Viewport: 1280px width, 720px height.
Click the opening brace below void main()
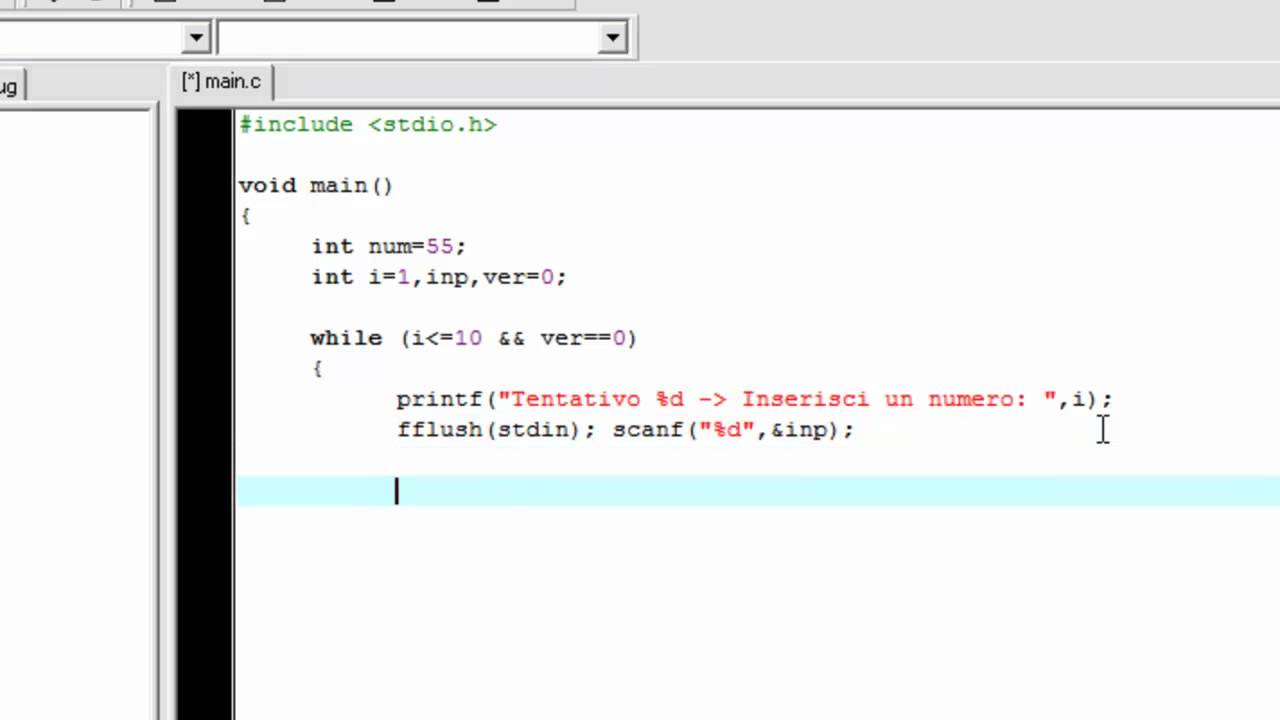[246, 216]
